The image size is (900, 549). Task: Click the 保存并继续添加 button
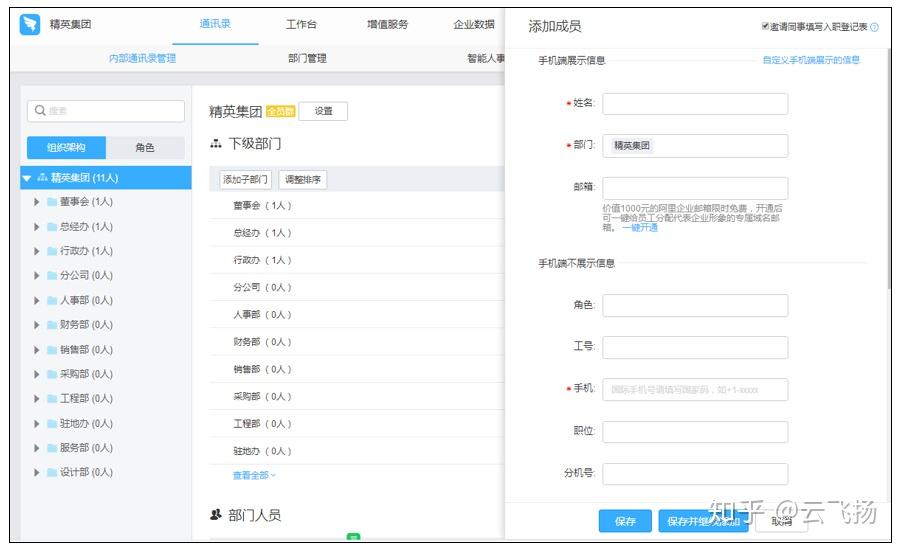coord(704,521)
